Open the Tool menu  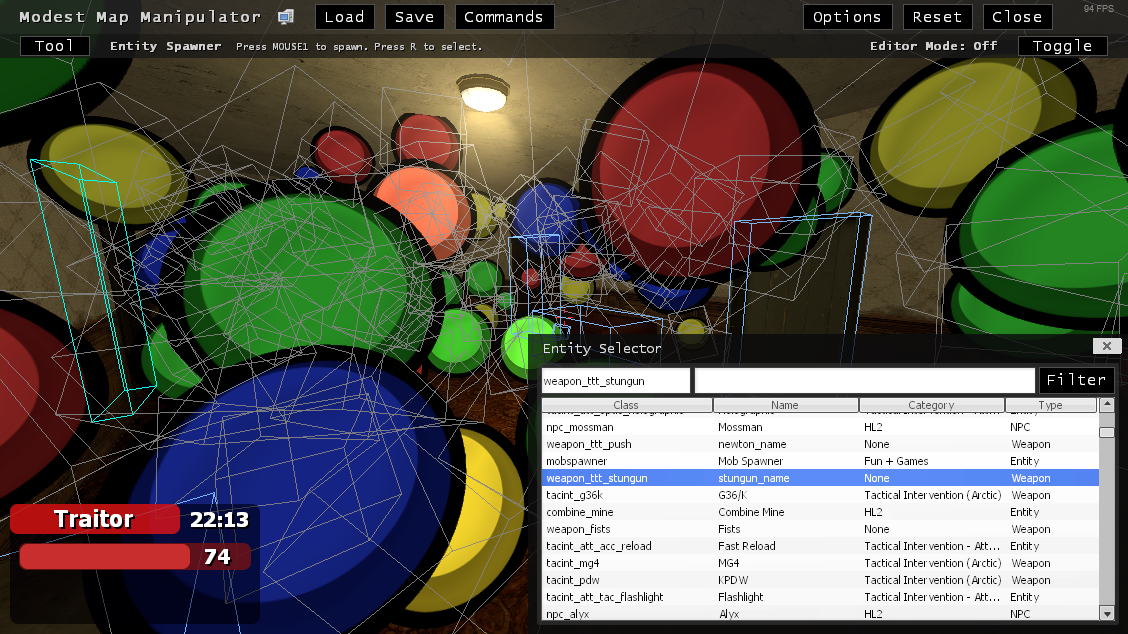coord(55,46)
